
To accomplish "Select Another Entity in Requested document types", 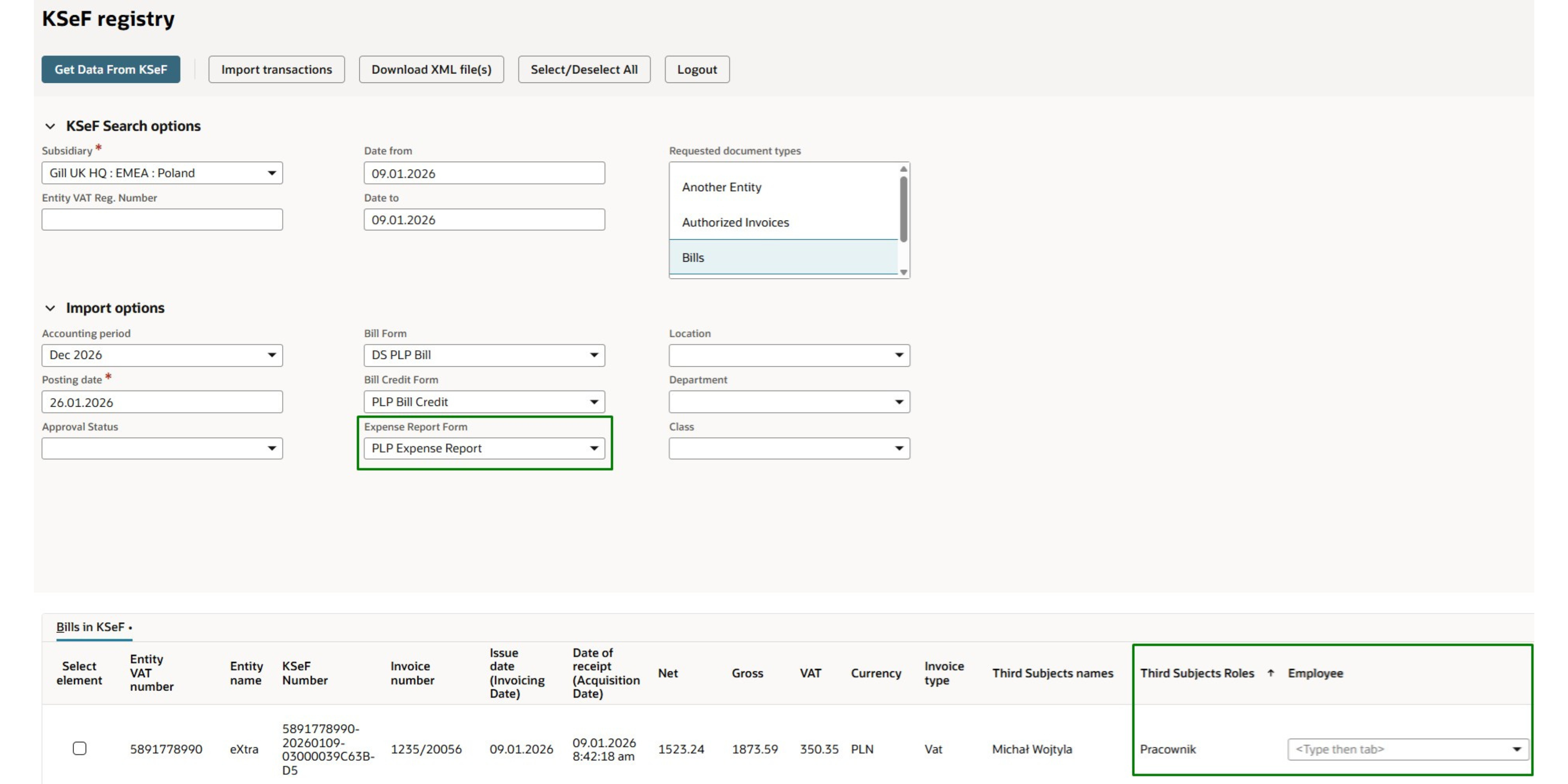I will tap(722, 187).
